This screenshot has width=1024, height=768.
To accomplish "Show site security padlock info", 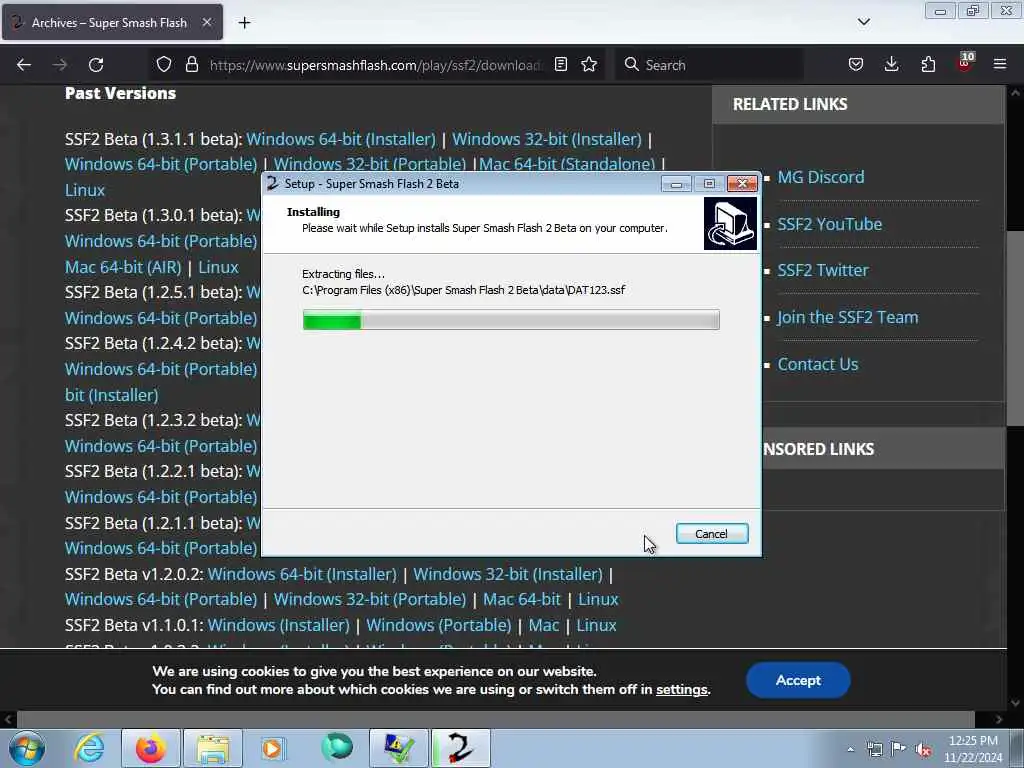I will coord(191,65).
